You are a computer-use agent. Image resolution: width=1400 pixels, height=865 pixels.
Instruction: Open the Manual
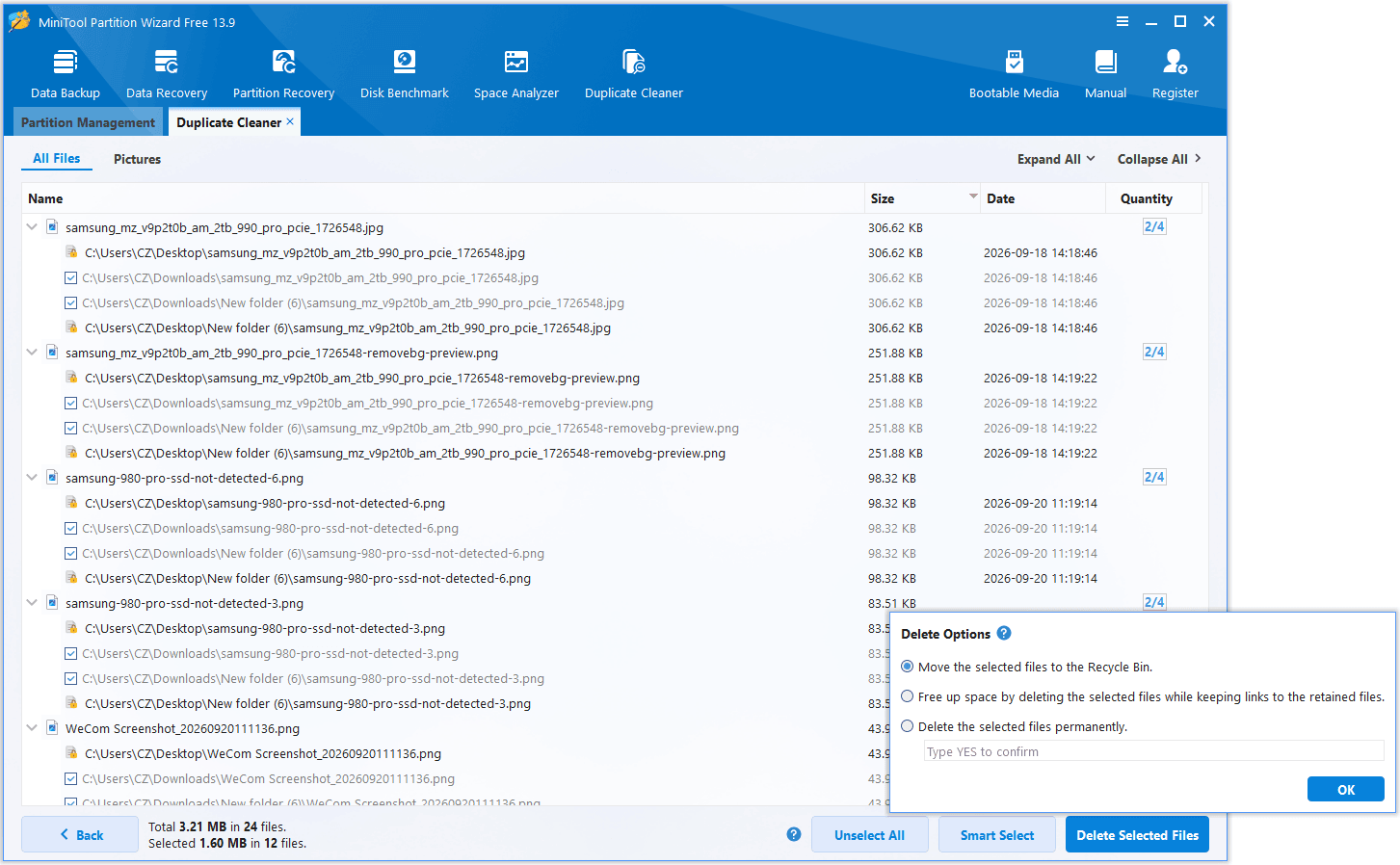tap(1105, 74)
